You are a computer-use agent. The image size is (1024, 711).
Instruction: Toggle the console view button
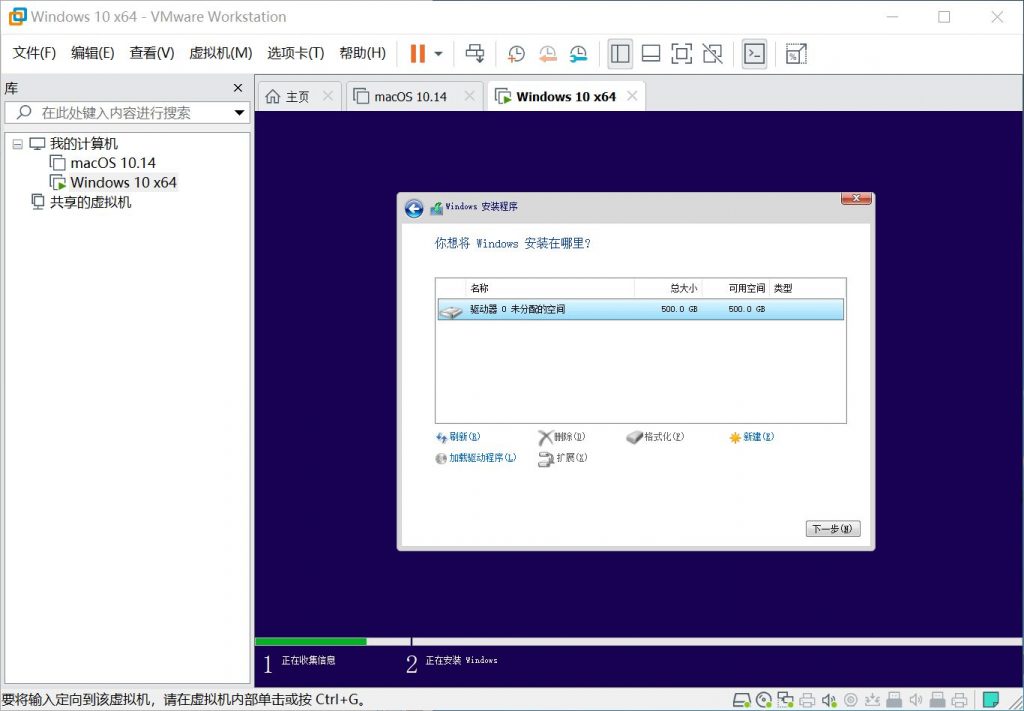pos(754,53)
